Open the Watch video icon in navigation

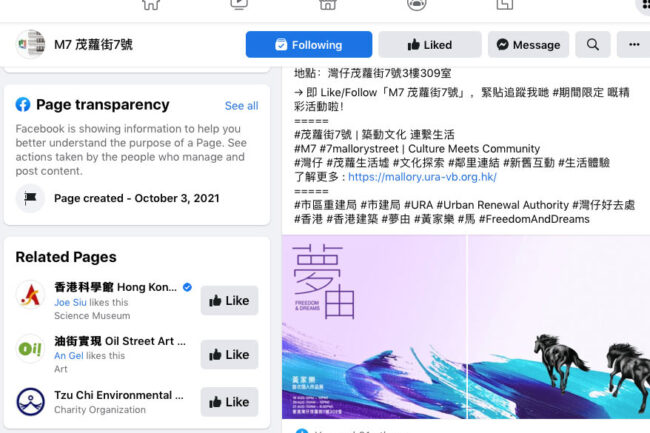click(x=239, y=5)
